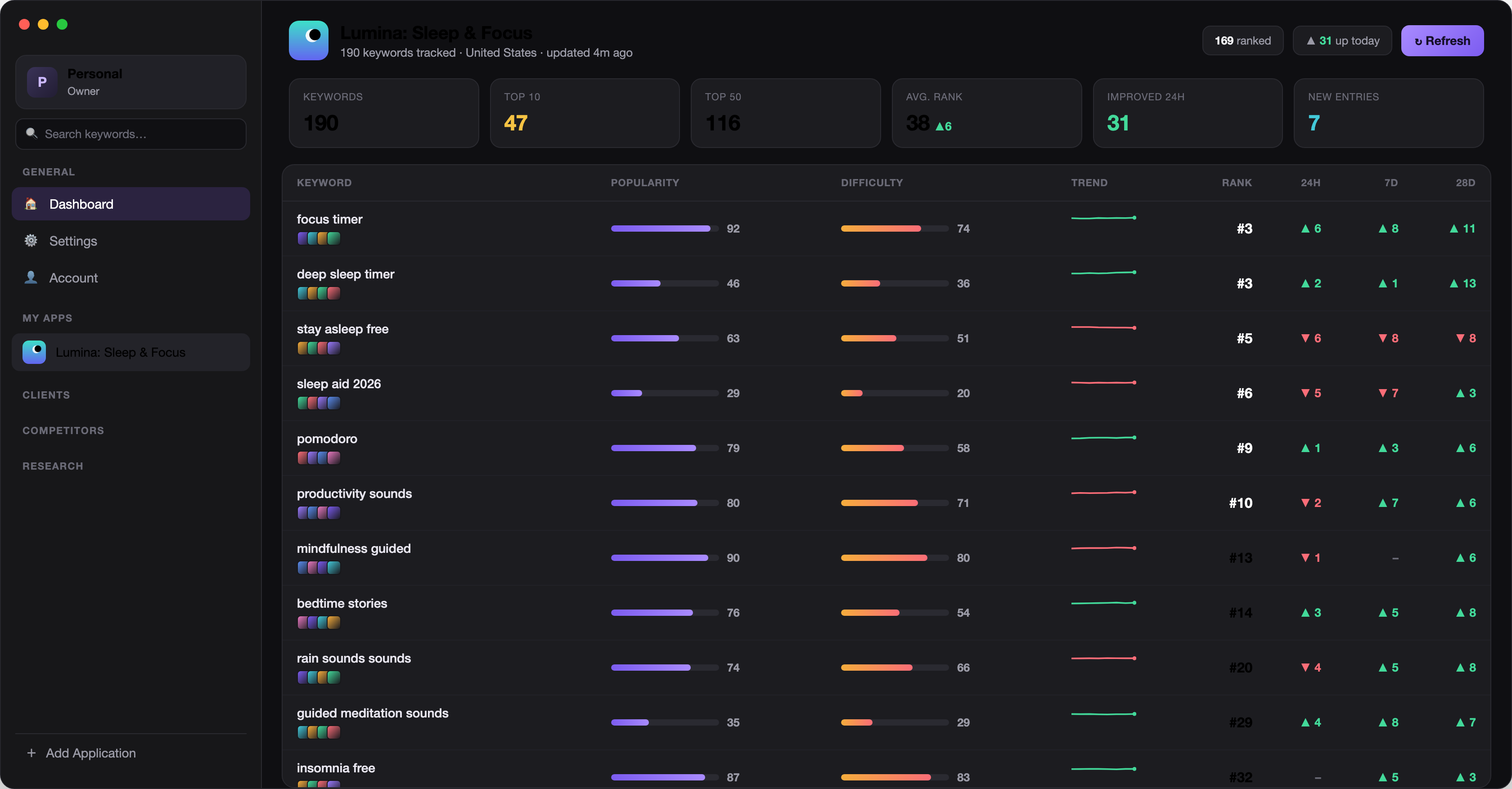Open the Improved 24H stat card
The image size is (1512, 789).
tap(1188, 113)
